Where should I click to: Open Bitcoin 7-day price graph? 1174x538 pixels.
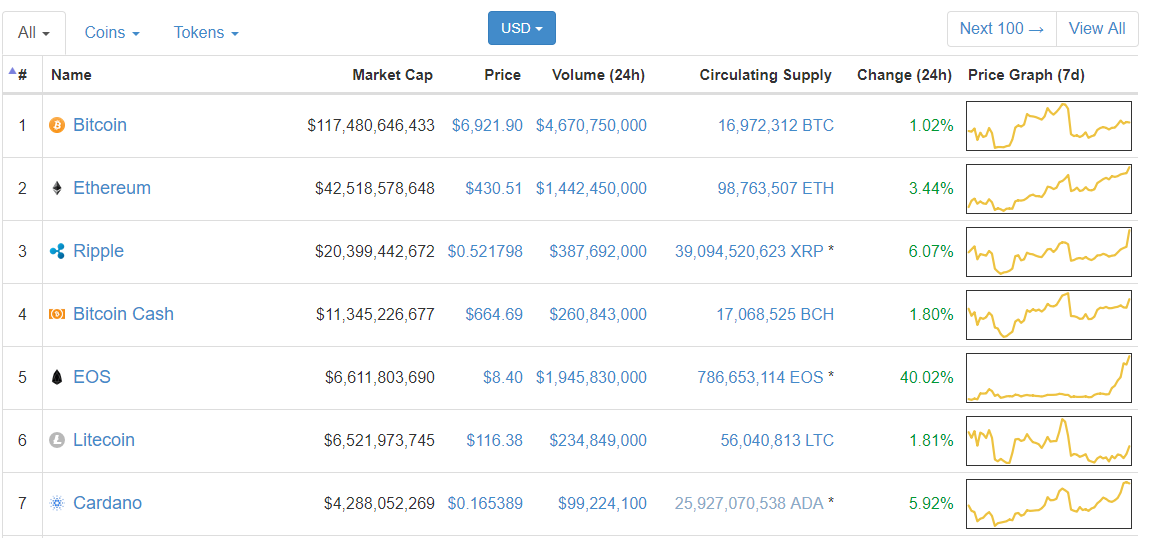[x=1048, y=126]
